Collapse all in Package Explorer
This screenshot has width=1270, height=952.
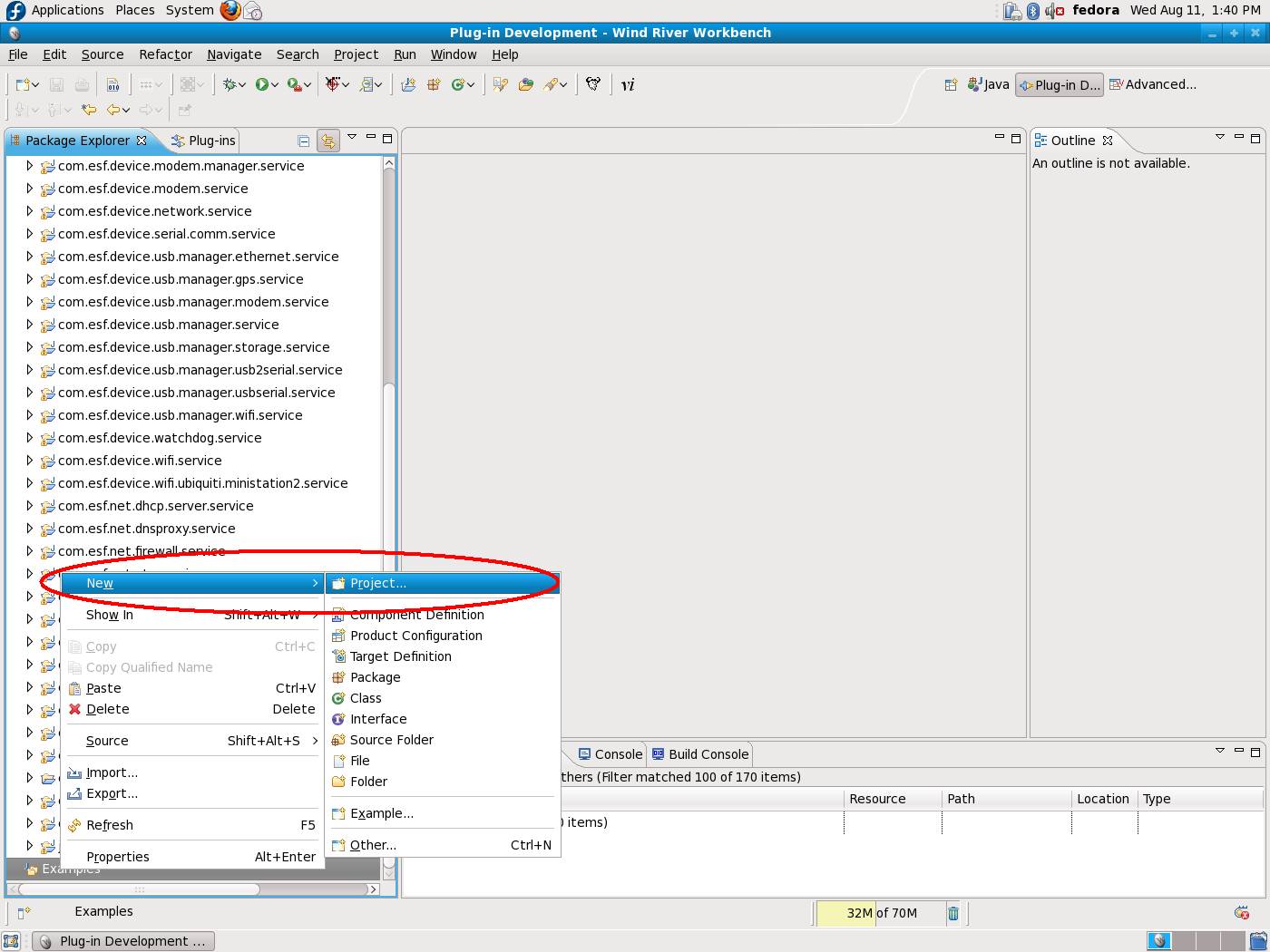[x=304, y=141]
